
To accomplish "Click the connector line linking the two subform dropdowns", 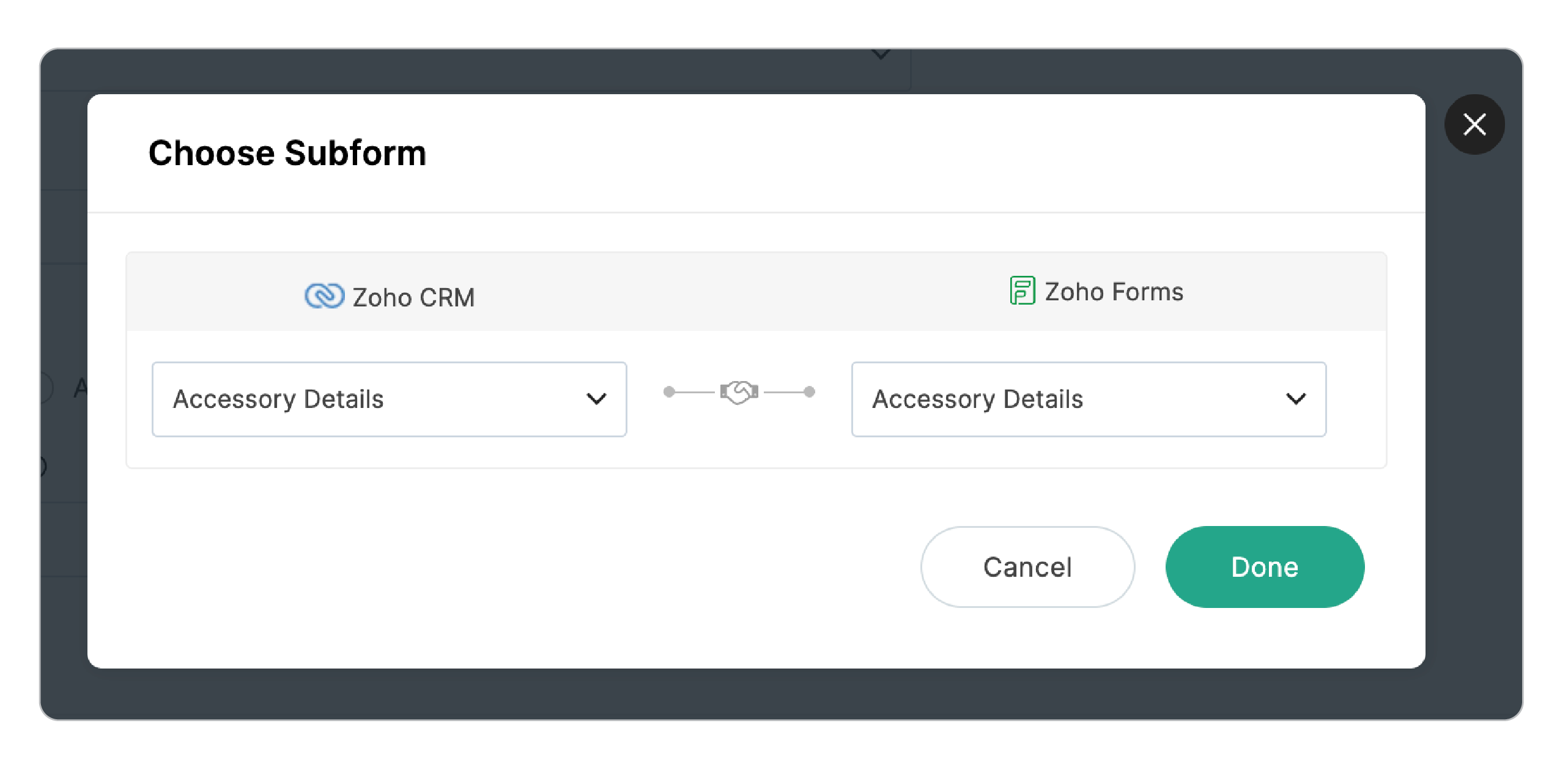I will tap(697, 393).
